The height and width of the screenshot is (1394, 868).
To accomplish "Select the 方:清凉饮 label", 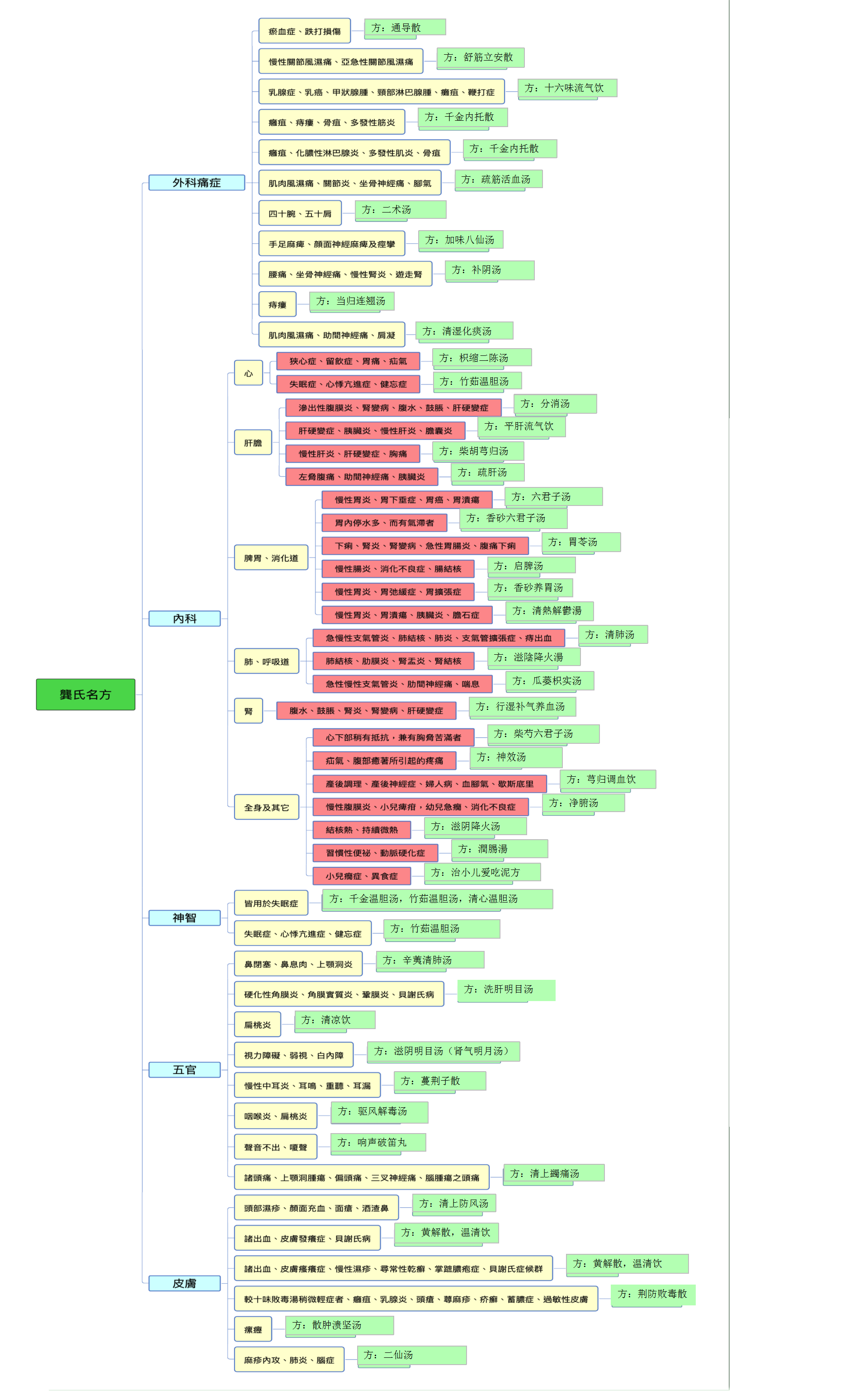I will 335,1020.
